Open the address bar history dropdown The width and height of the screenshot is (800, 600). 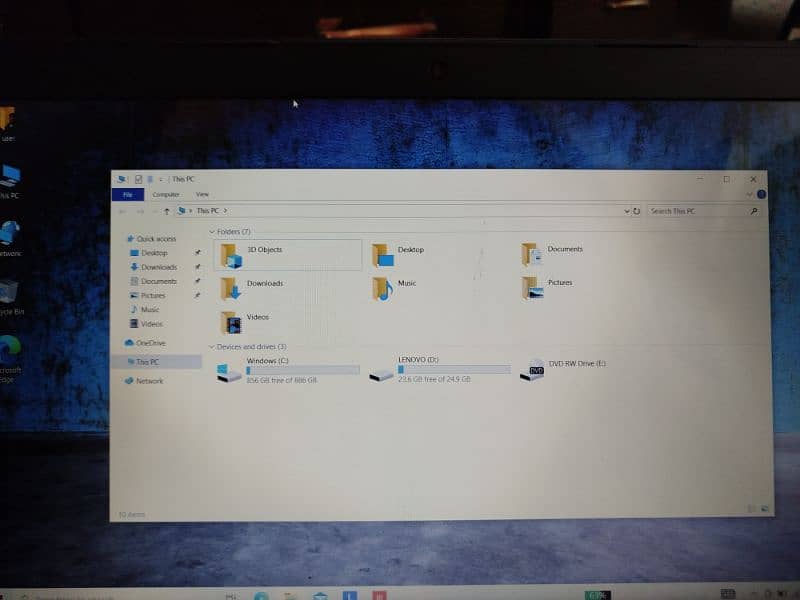pos(627,211)
